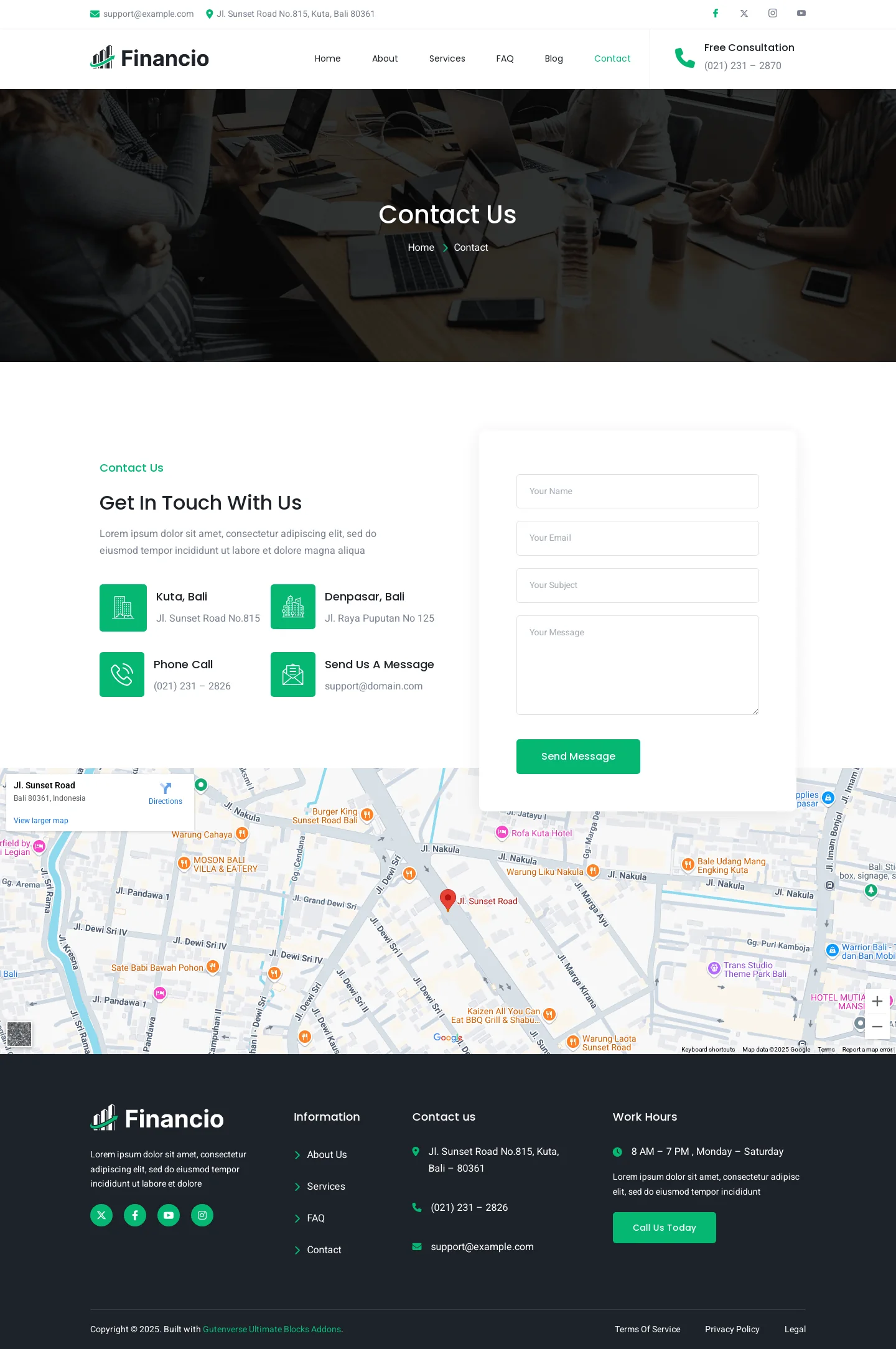The height and width of the screenshot is (1349, 896).
Task: Open the Instagram icon in top bar
Action: (x=773, y=13)
